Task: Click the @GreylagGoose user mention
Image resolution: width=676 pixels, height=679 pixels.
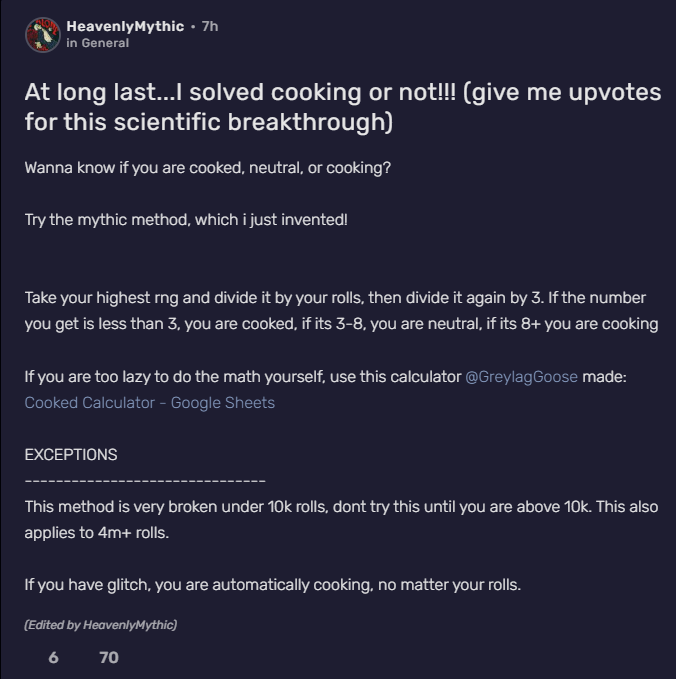Action: tap(521, 377)
